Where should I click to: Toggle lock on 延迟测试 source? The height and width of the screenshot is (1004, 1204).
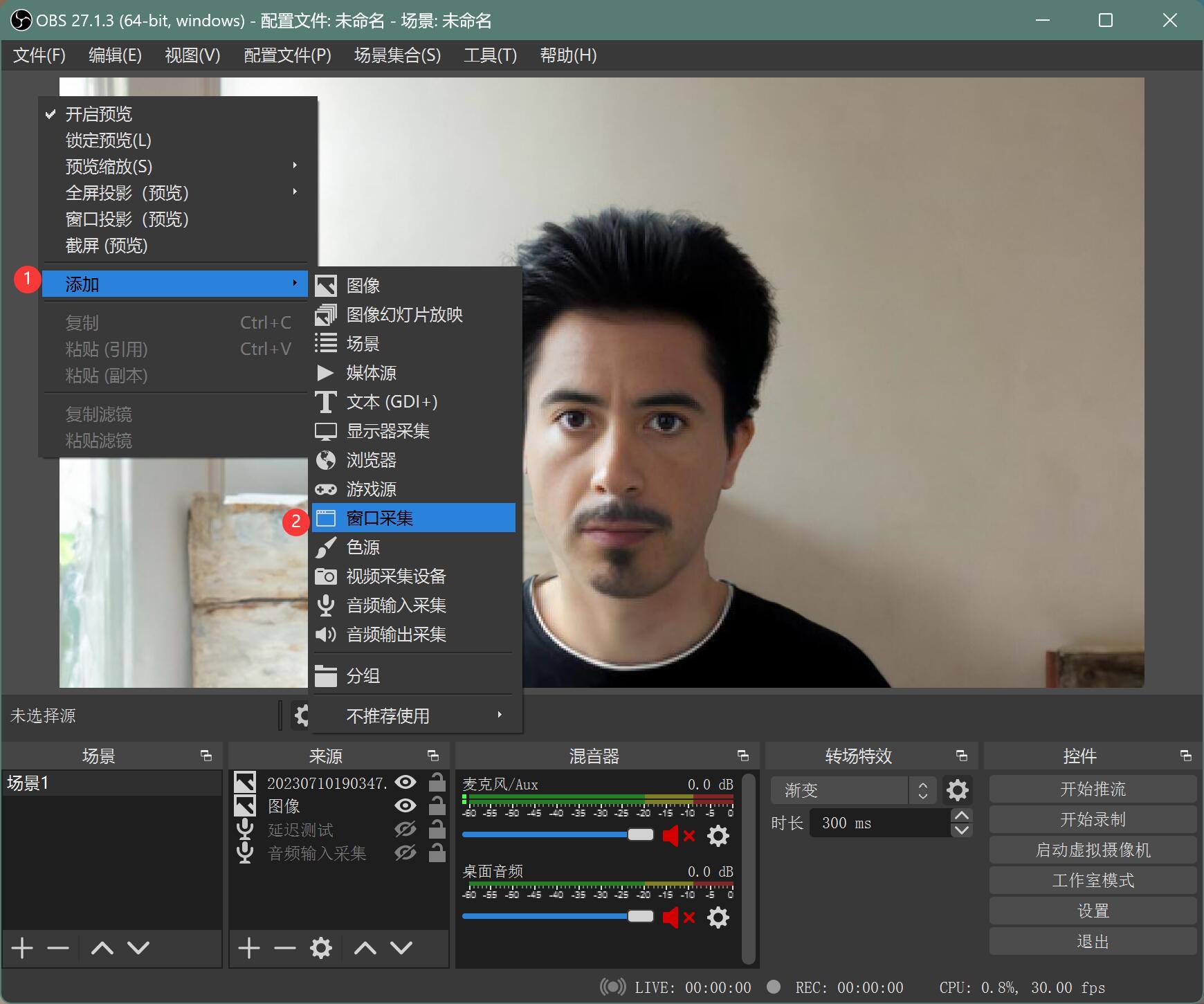[x=437, y=829]
